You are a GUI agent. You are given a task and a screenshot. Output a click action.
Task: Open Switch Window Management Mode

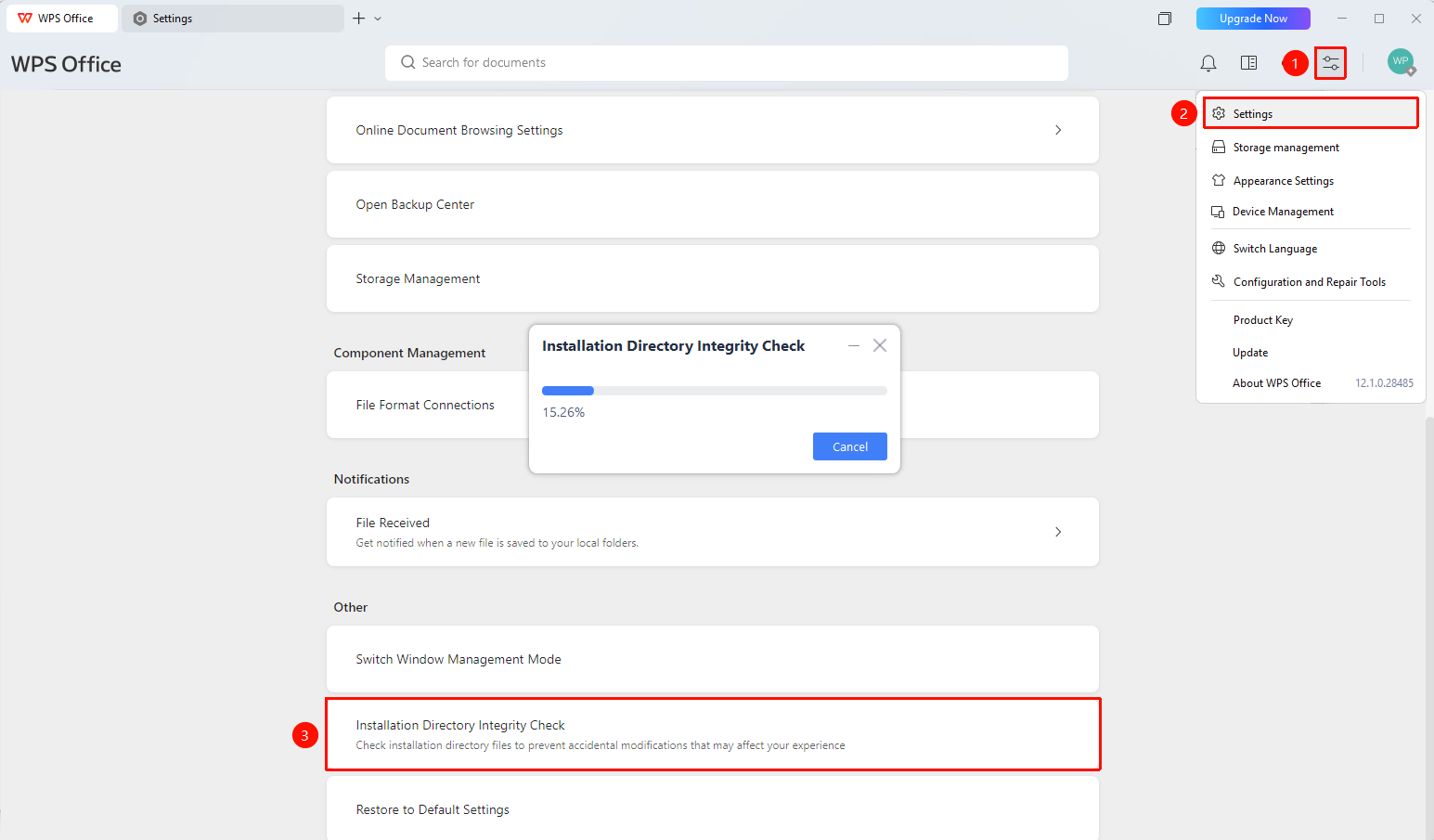click(x=713, y=659)
